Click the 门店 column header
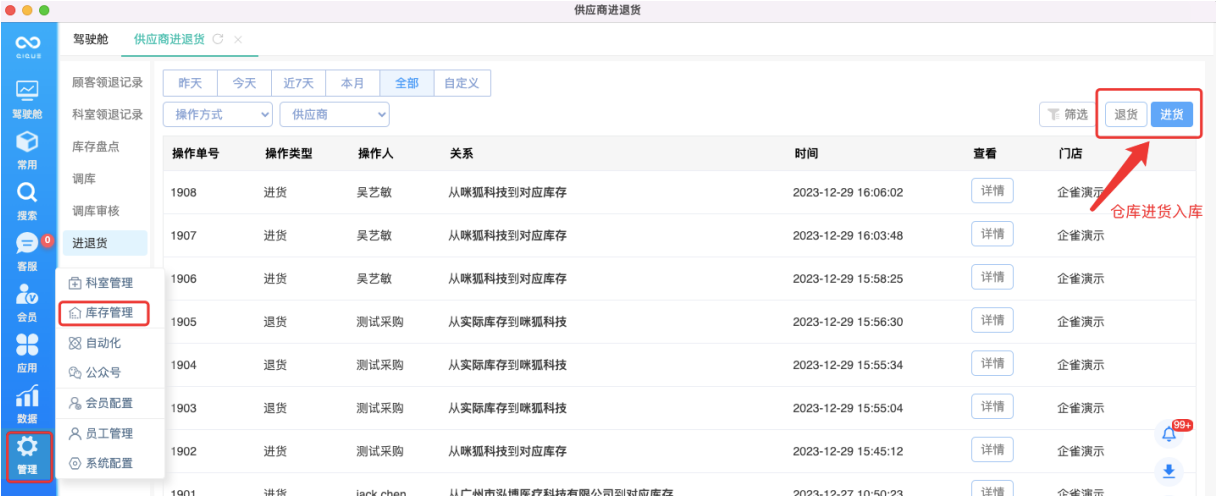This screenshot has height=497, width=1226. 1070,154
